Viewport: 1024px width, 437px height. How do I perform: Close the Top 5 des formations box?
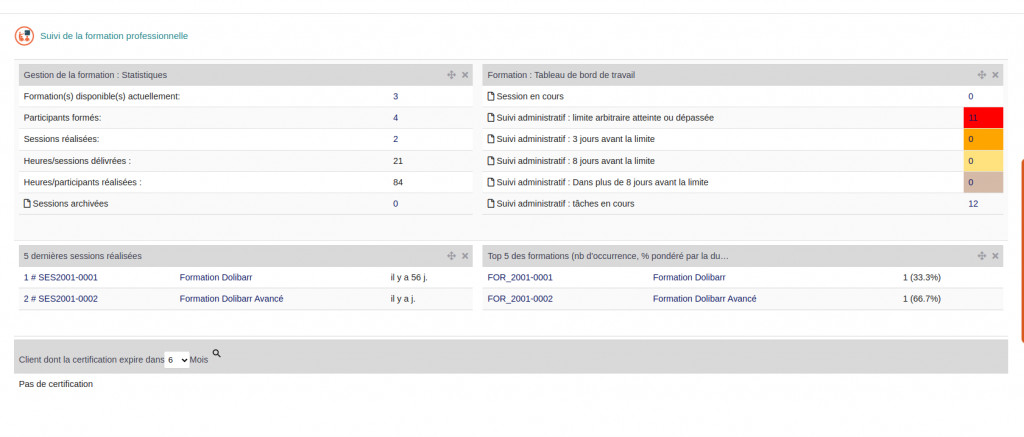pyautogui.click(x=995, y=256)
